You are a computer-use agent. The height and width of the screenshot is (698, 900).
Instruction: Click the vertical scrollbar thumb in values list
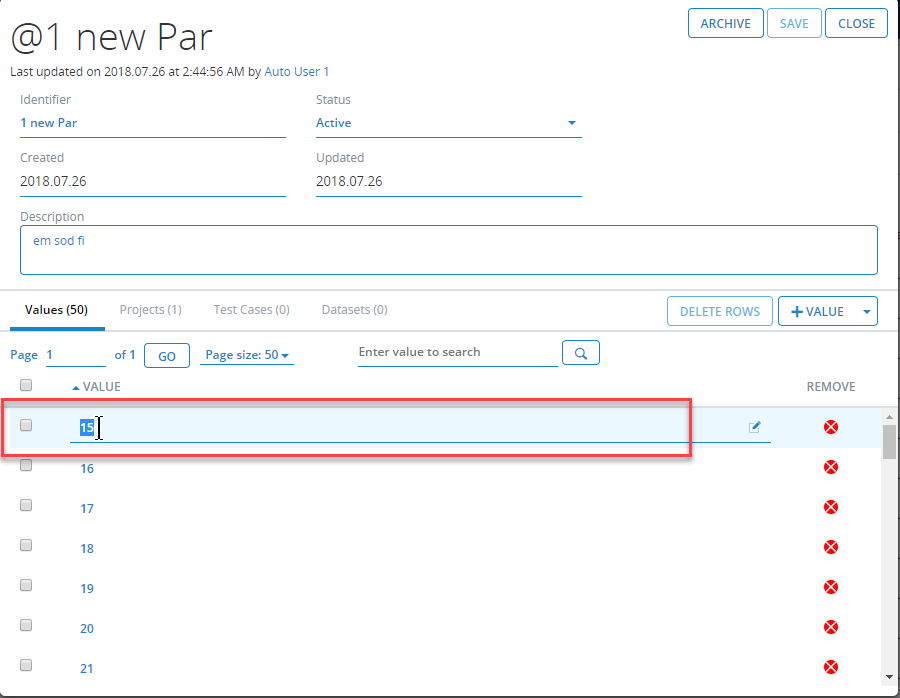click(x=889, y=440)
